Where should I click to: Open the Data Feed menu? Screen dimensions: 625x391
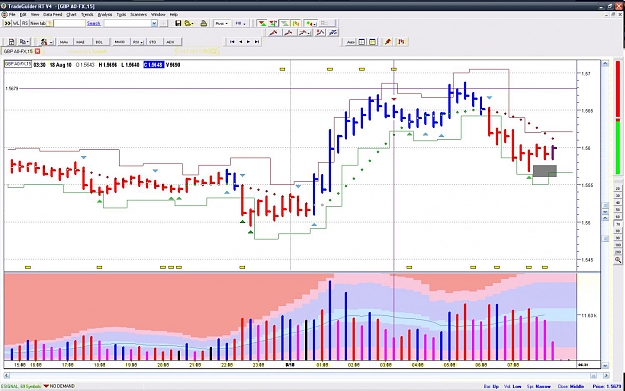[x=53, y=14]
